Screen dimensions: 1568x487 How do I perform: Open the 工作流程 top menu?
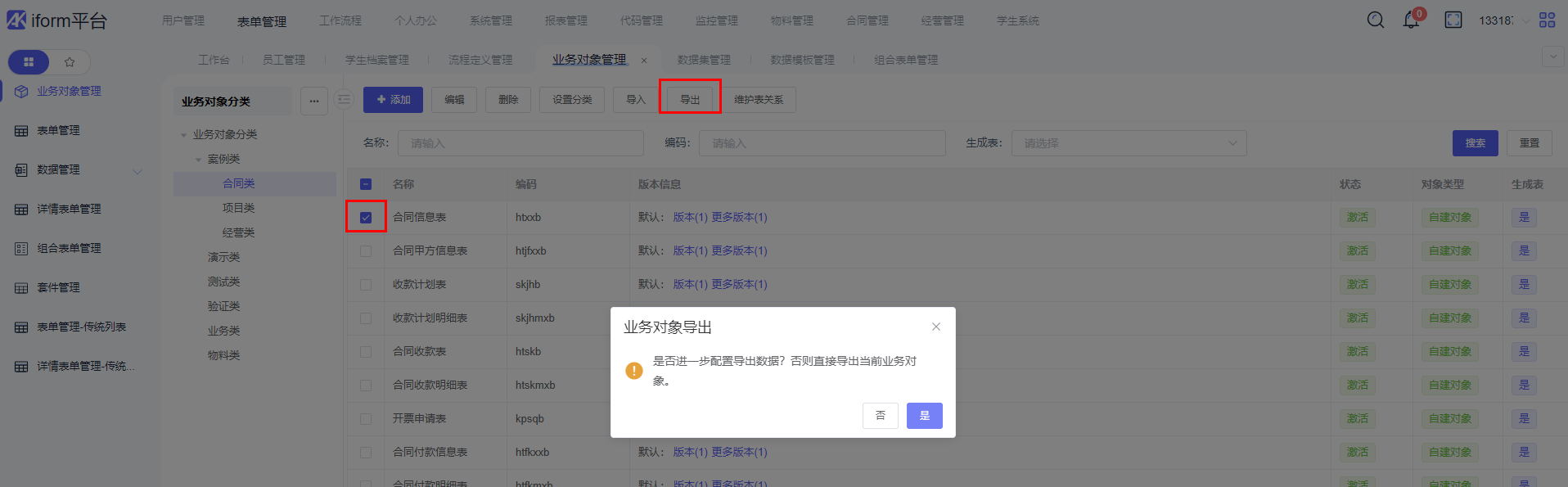click(x=340, y=20)
